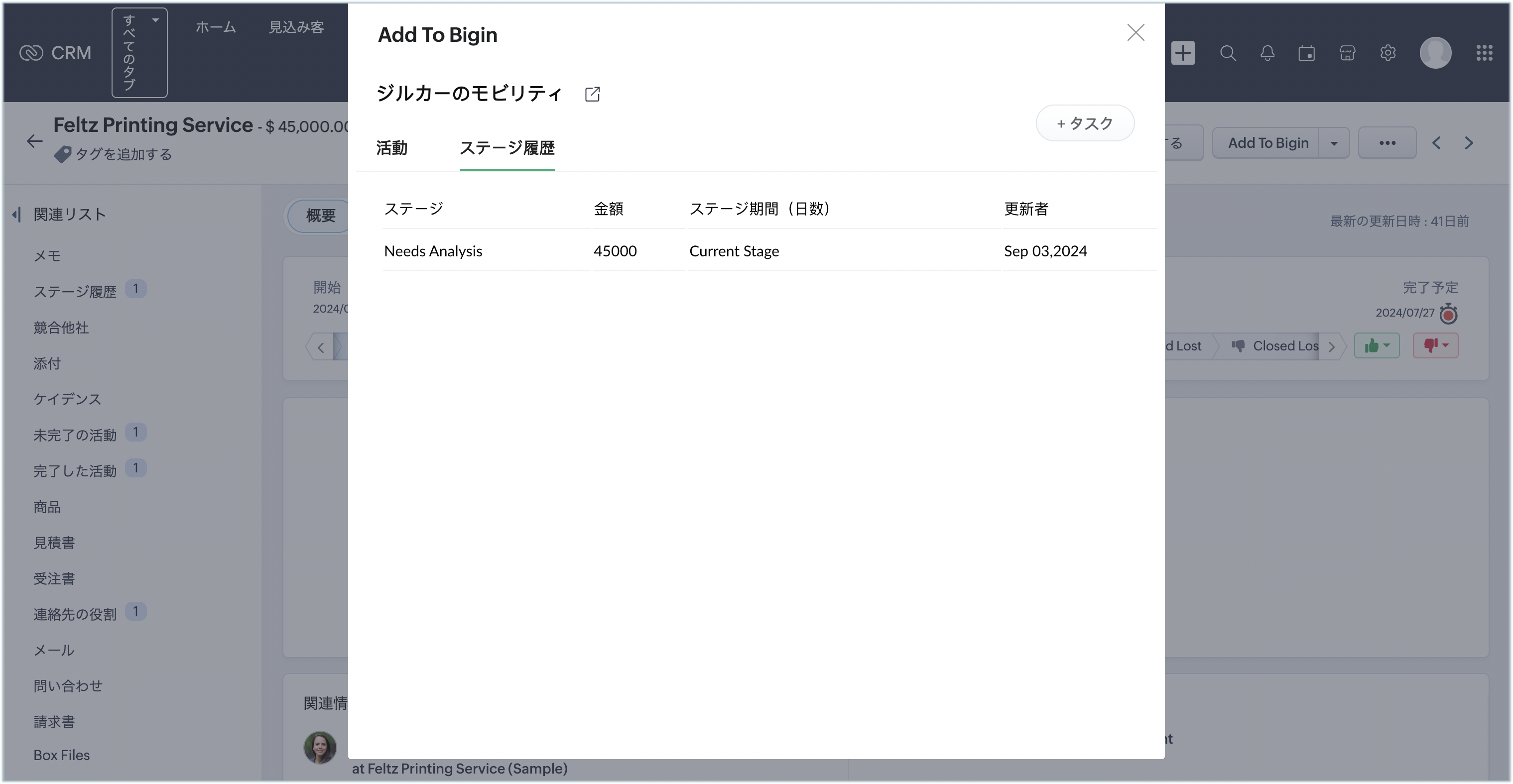Viewport: 1513px width, 784px height.
Task: Click the plus create-new icon
Action: point(1182,53)
